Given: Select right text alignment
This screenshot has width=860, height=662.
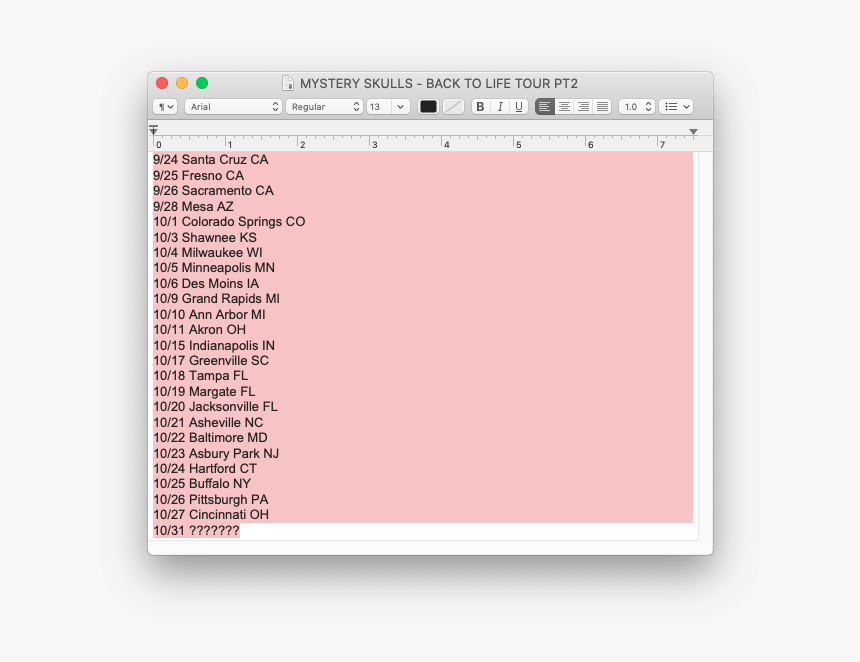Looking at the screenshot, I should [583, 106].
